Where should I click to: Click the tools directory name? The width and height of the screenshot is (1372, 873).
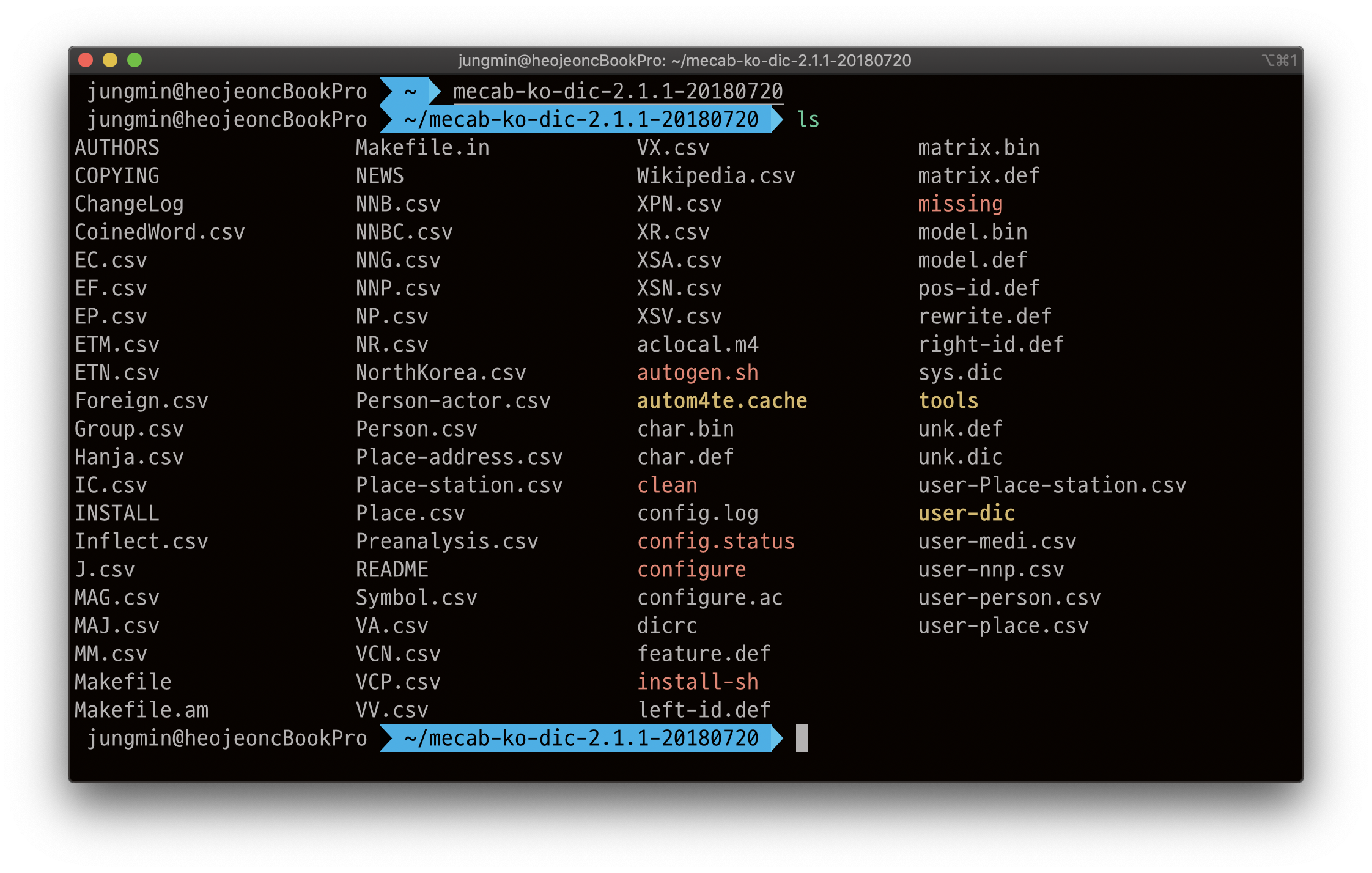click(948, 401)
